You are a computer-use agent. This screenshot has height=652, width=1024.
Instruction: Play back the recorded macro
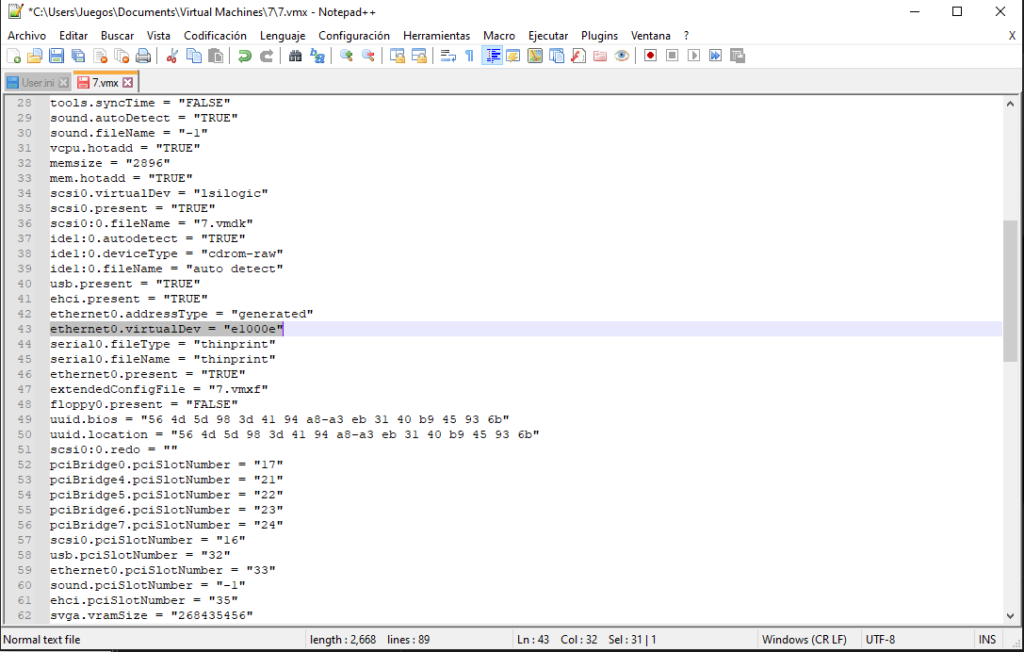pos(694,56)
